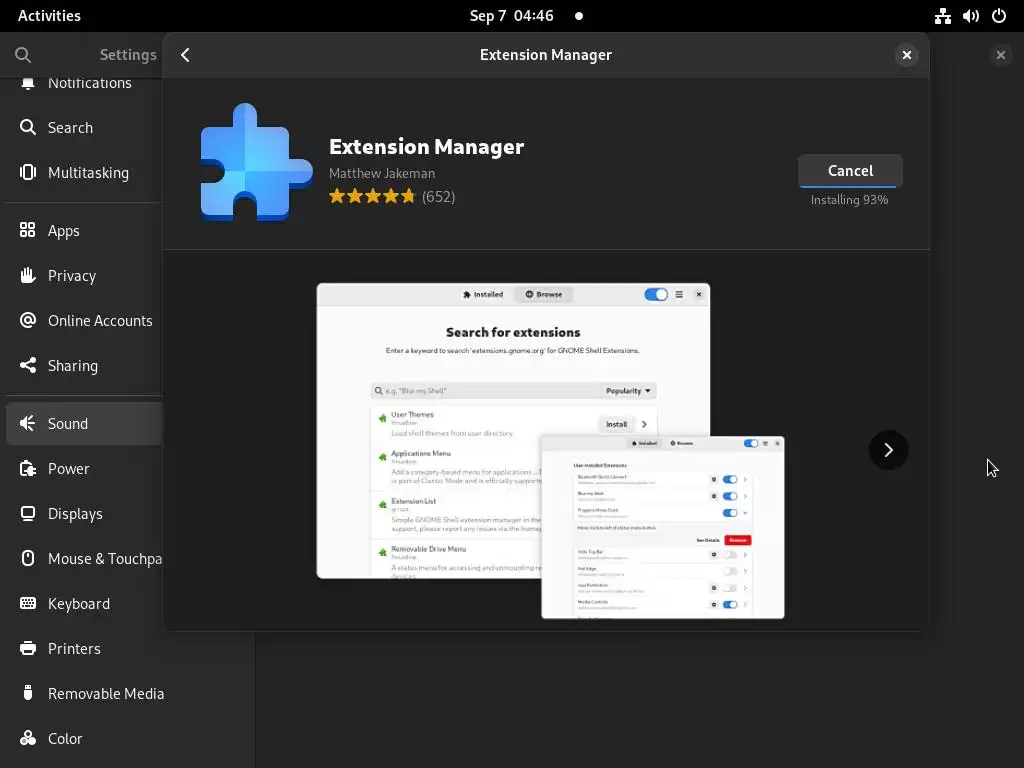Screen dimensions: 1024x768
Task: Close the Settings window behind the dialog
Action: (x=1000, y=55)
